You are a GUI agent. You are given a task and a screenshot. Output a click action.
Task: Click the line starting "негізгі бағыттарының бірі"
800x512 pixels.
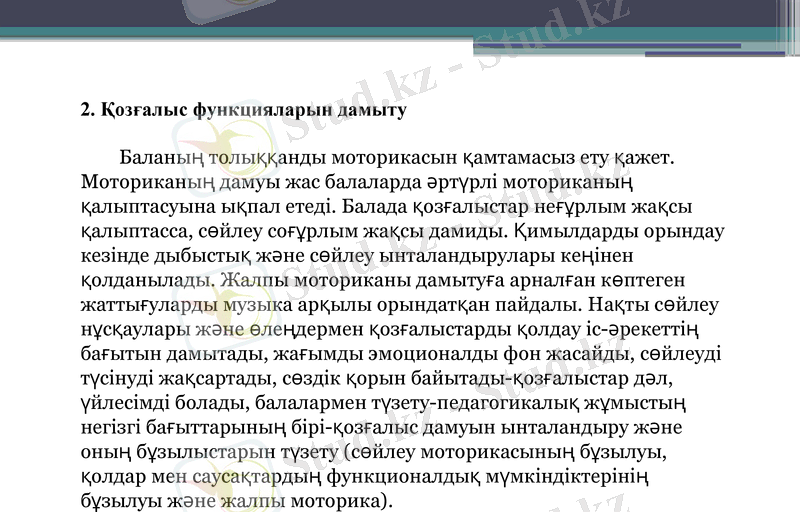click(382, 427)
